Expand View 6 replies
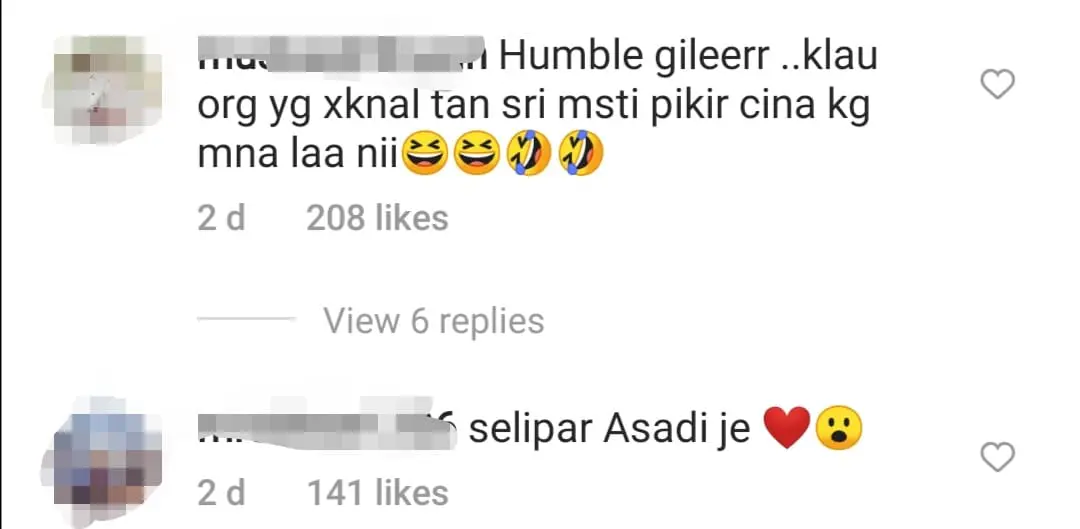This screenshot has width=1080, height=529. (434, 321)
